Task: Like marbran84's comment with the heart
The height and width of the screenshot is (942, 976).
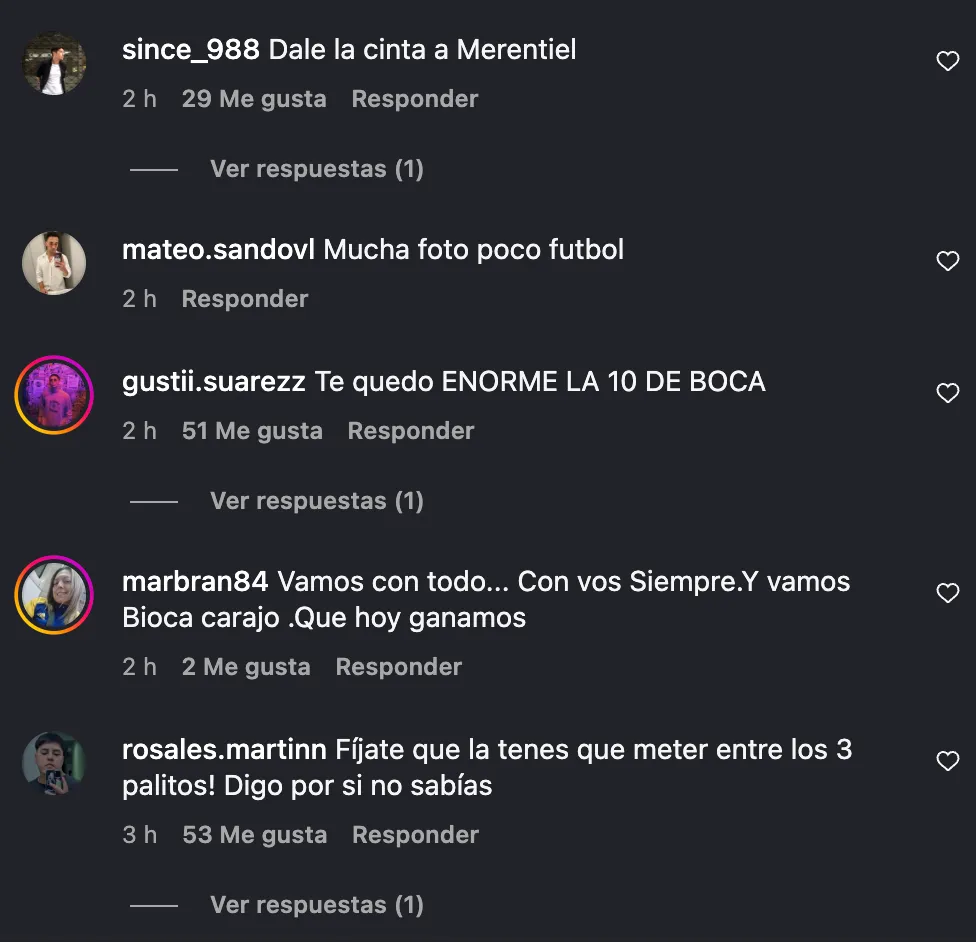Action: pos(947,593)
